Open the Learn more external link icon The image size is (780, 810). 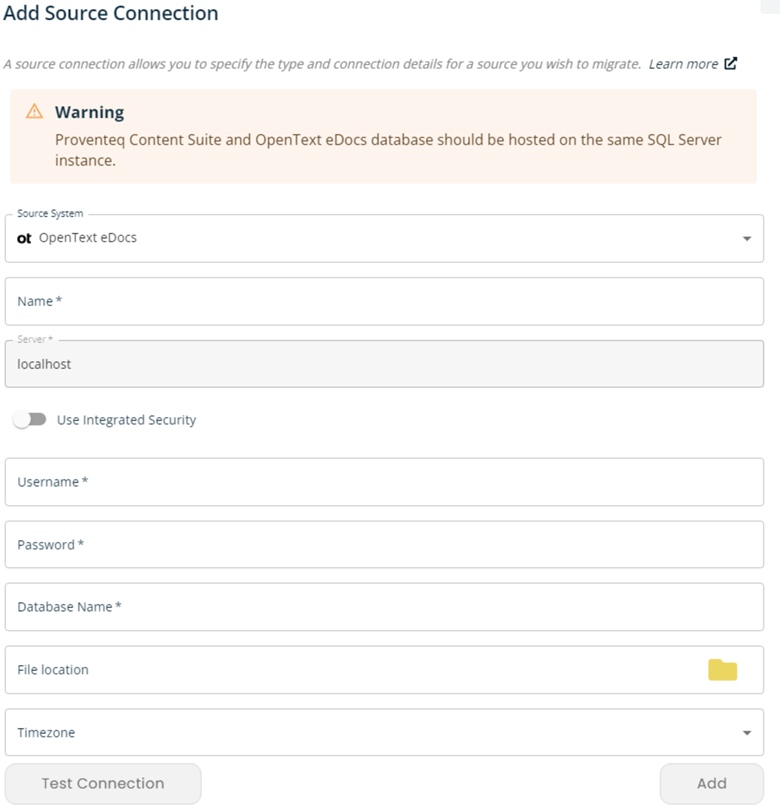pyautogui.click(x=730, y=64)
